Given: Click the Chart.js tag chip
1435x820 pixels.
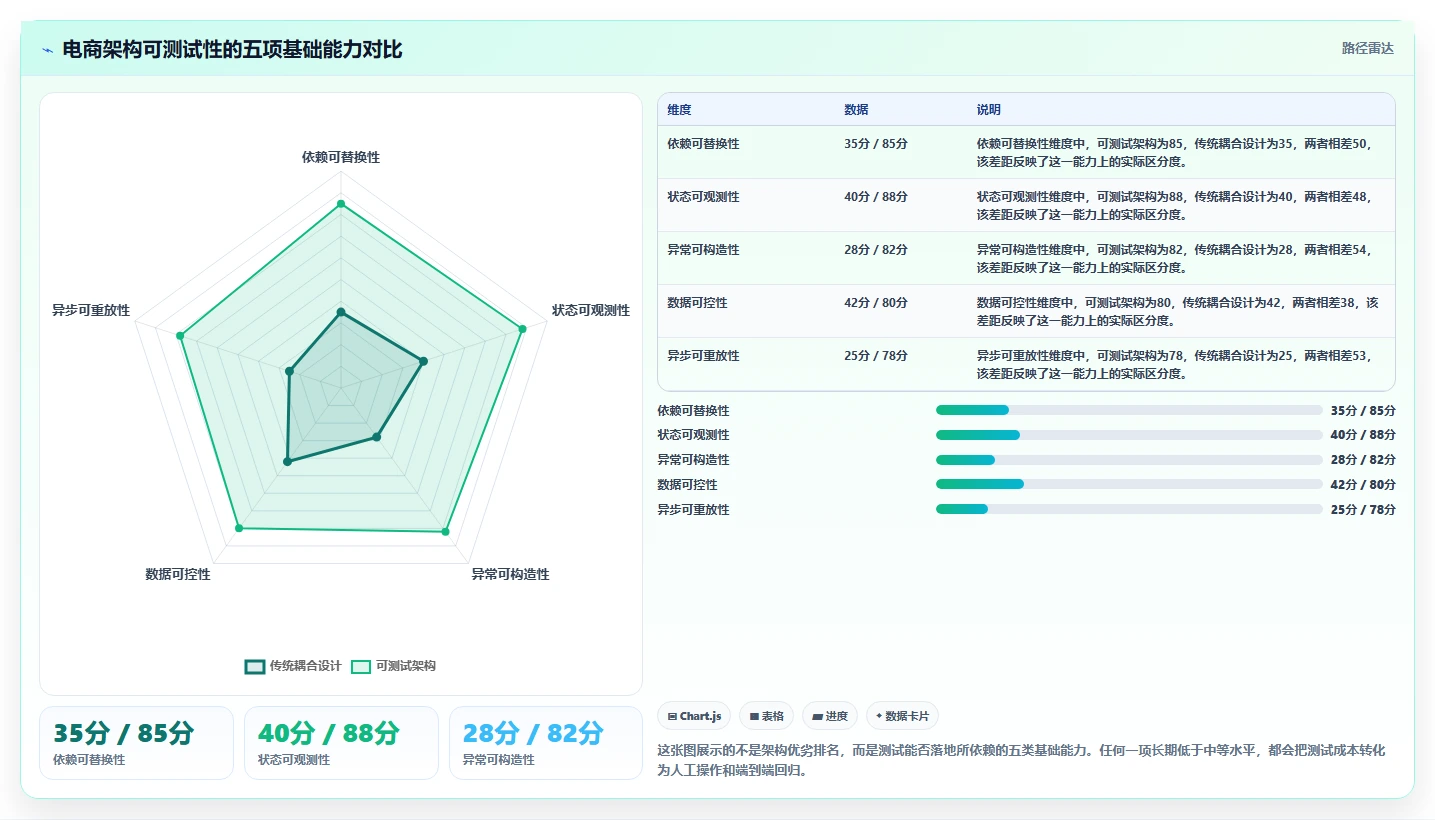Looking at the screenshot, I should pyautogui.click(x=694, y=716).
